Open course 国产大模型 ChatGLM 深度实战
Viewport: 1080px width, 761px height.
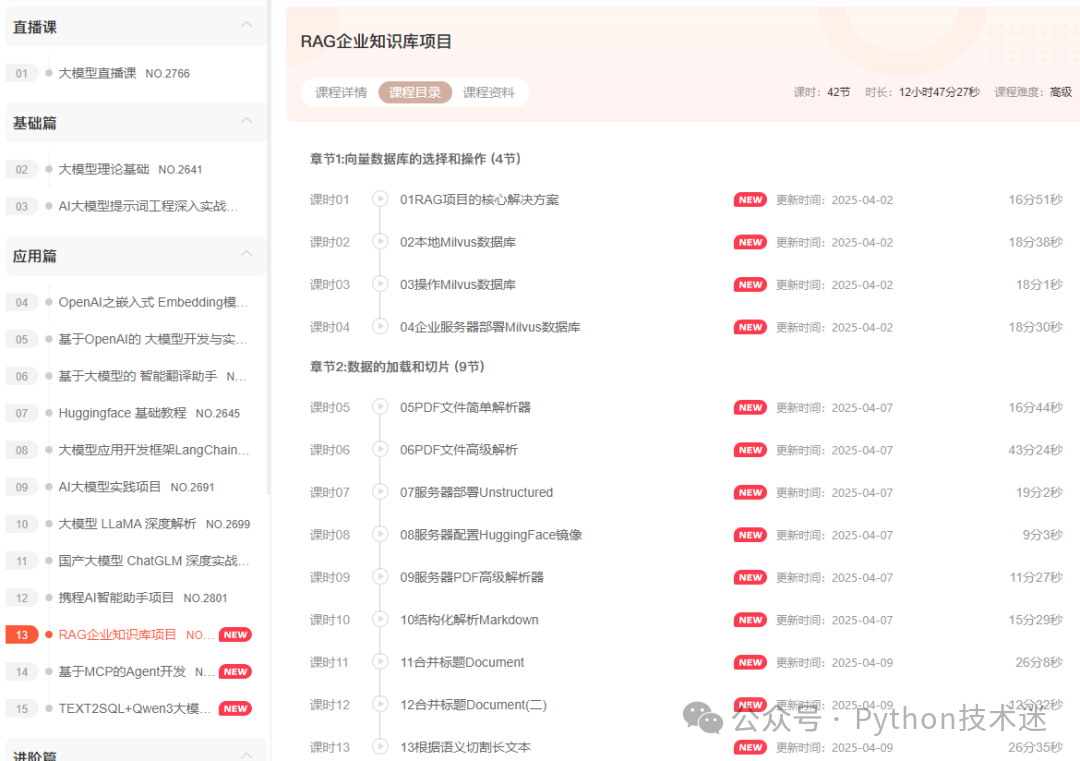[154, 561]
